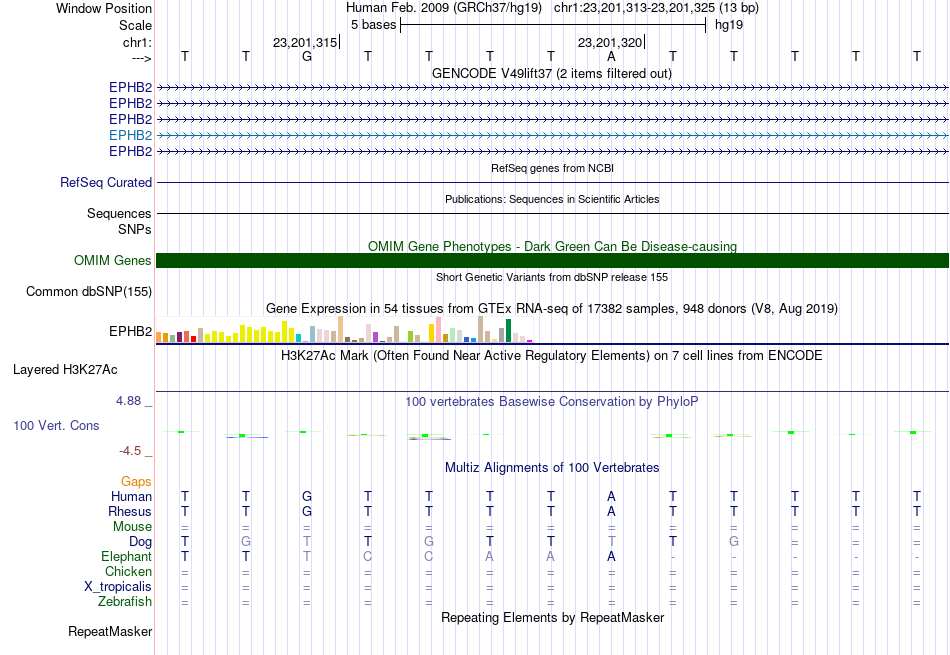Select the X_tropicalis alignment row label
This screenshot has width=950, height=655.
tap(118, 587)
